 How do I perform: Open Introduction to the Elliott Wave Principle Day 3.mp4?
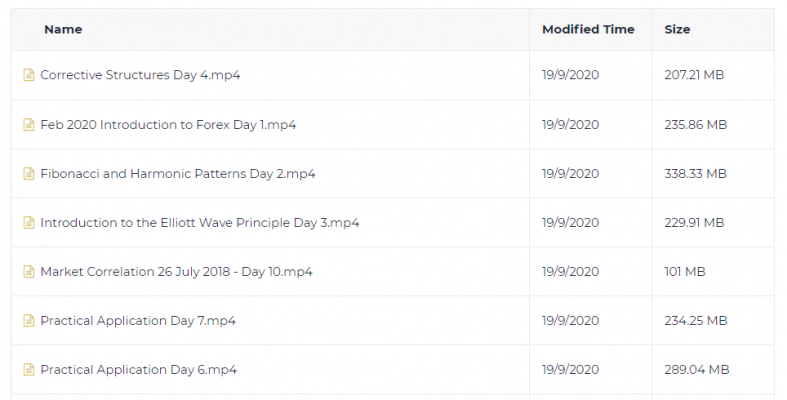pyautogui.click(x=200, y=222)
